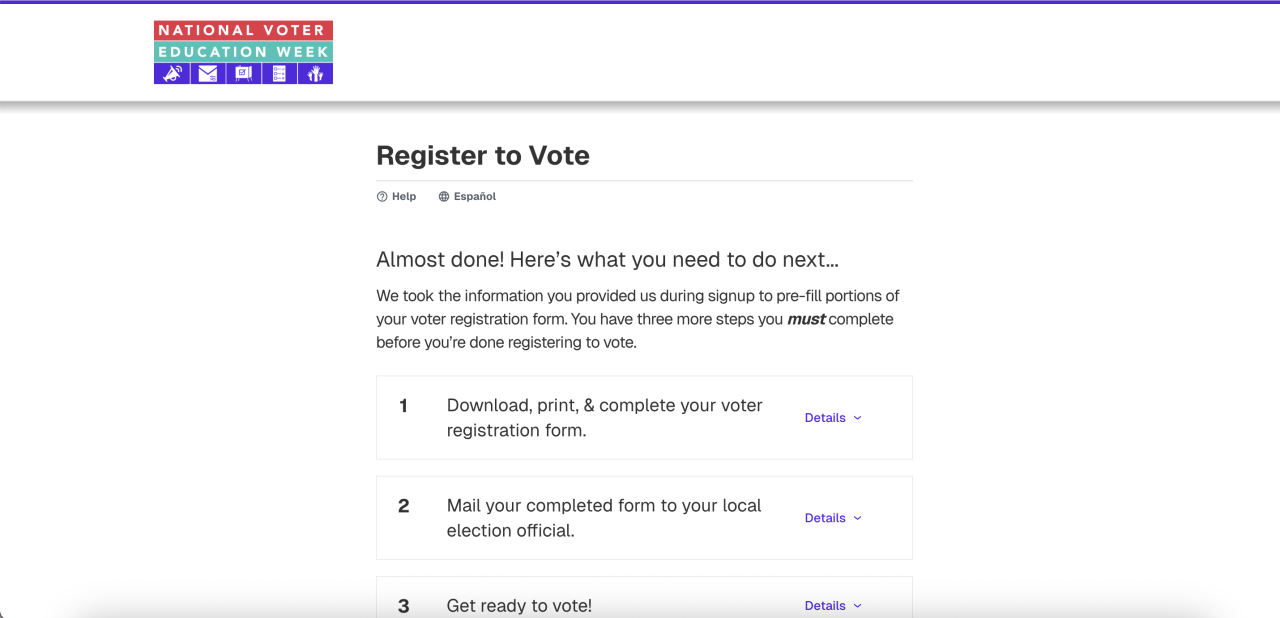1280x618 pixels.
Task: Open the Help link
Action: tap(404, 197)
